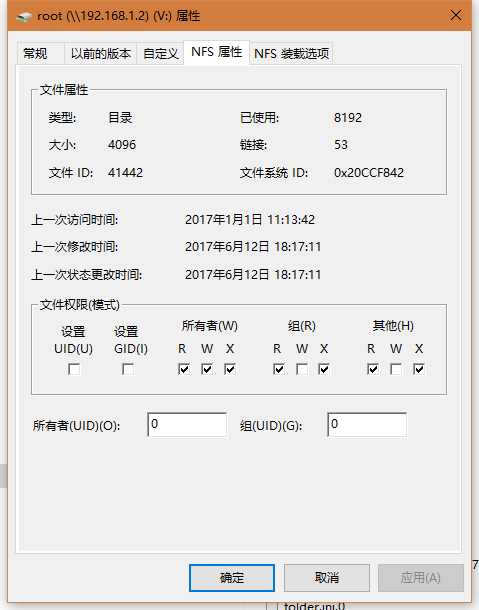Confirm with the 确定 button
This screenshot has height=610, width=479.
pos(232,578)
